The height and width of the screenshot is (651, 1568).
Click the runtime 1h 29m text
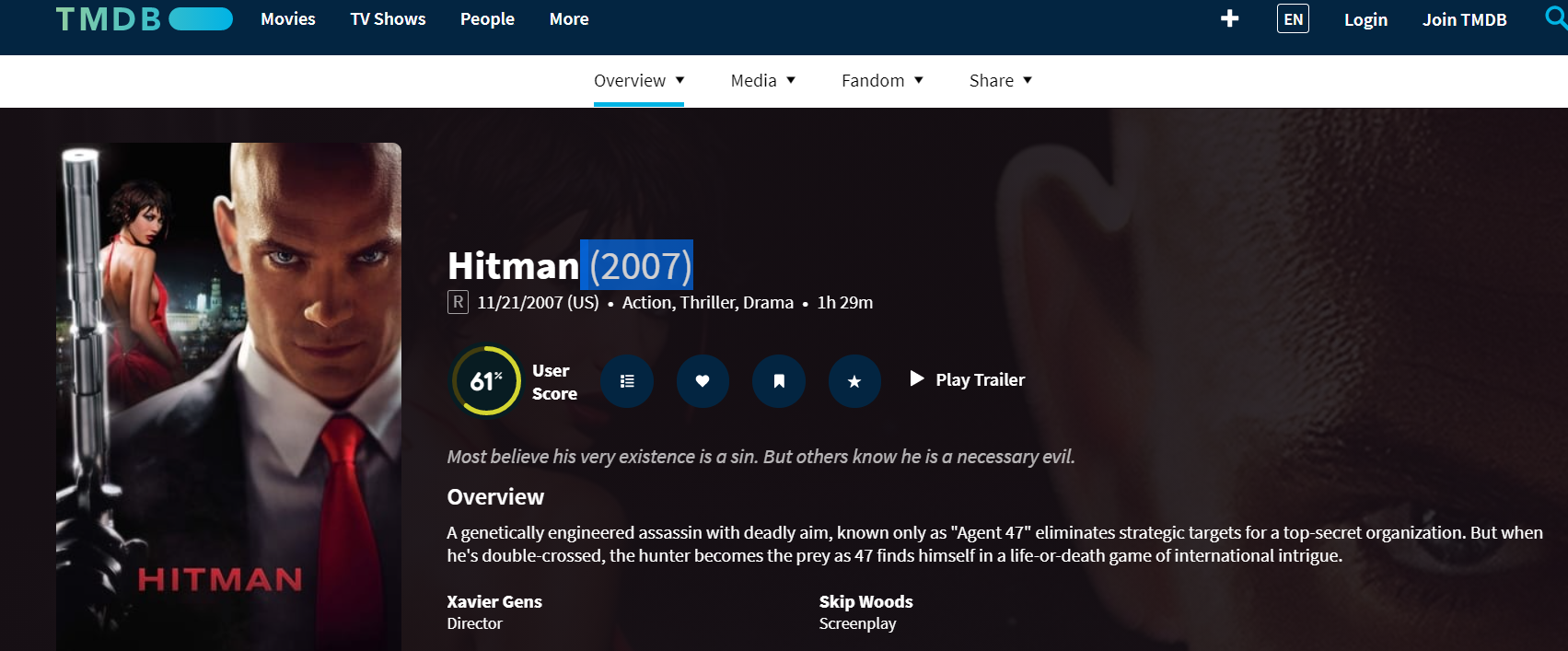tap(845, 302)
